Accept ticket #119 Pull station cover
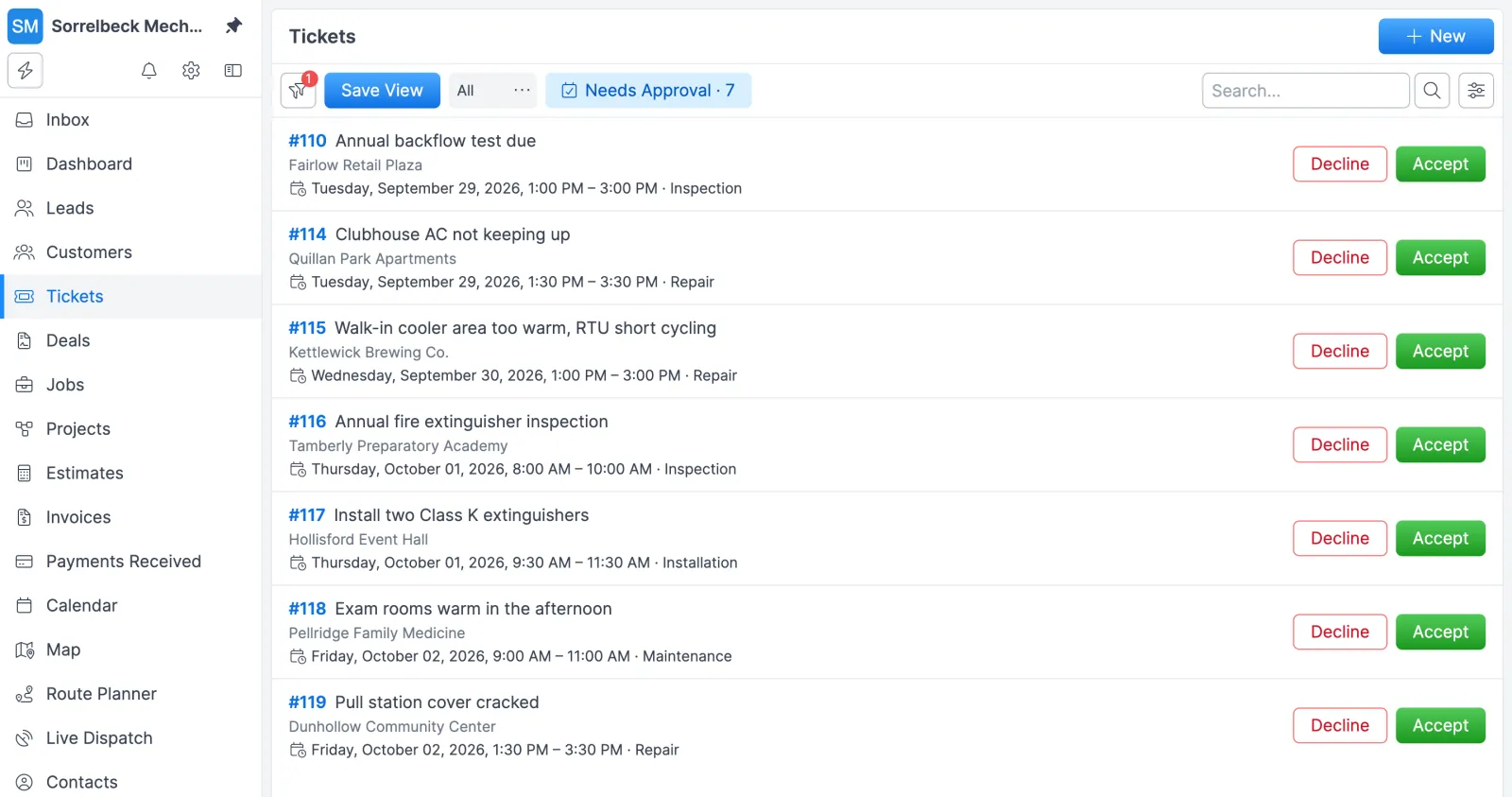Screen dimensions: 1512x797 1440,726
